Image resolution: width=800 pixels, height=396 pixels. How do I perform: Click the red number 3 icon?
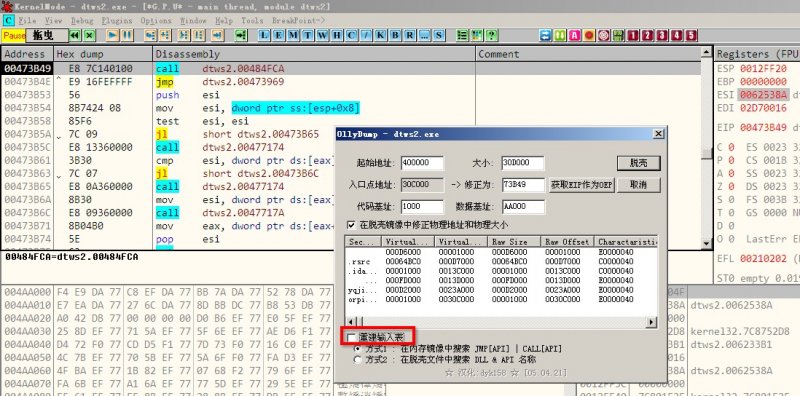tap(662, 35)
